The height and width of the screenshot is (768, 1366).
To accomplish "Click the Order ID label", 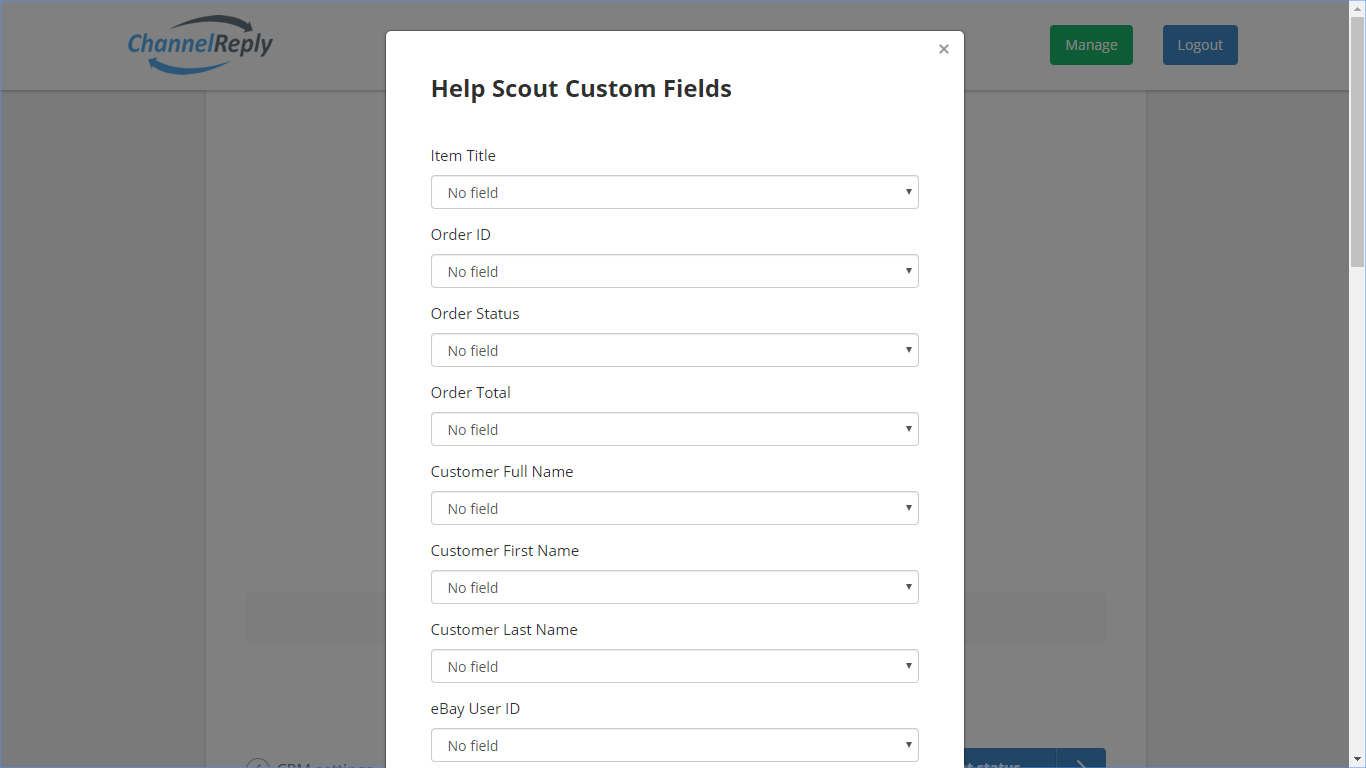I will click(x=461, y=235).
